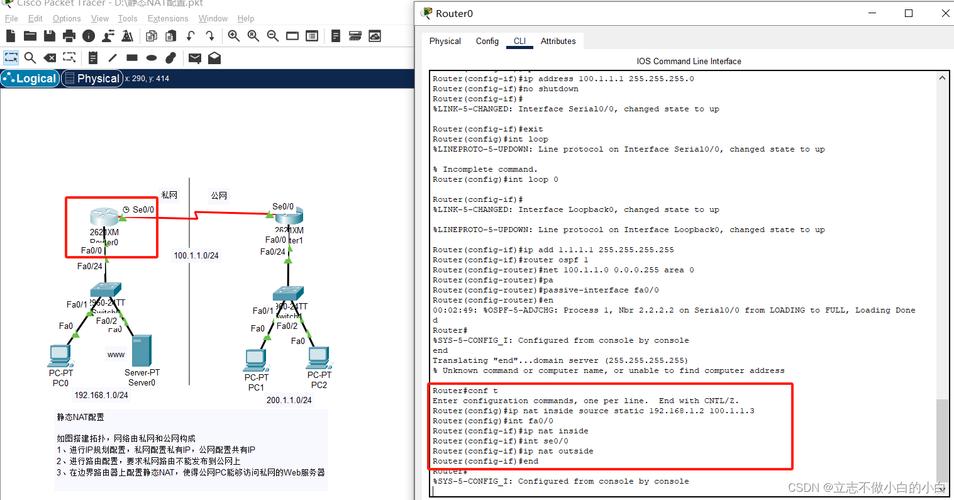Select the Router0 device in the topology
The height and width of the screenshot is (500, 954).
103,217
